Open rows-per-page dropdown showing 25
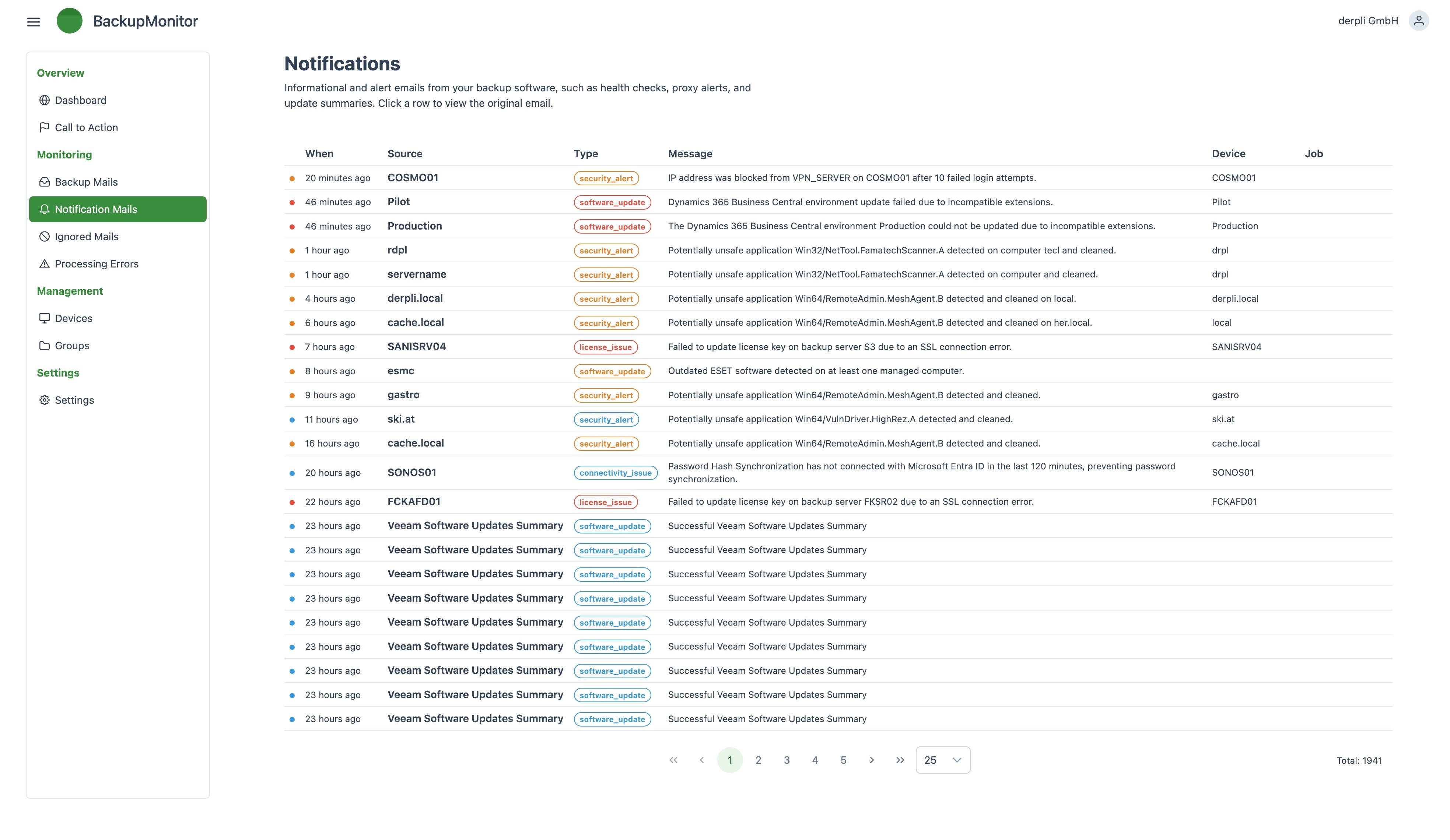 [x=942, y=760]
